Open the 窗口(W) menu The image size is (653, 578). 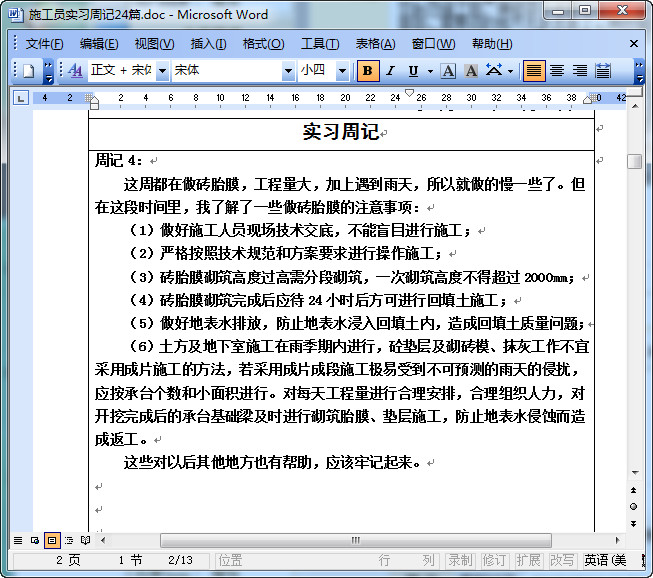(433, 44)
